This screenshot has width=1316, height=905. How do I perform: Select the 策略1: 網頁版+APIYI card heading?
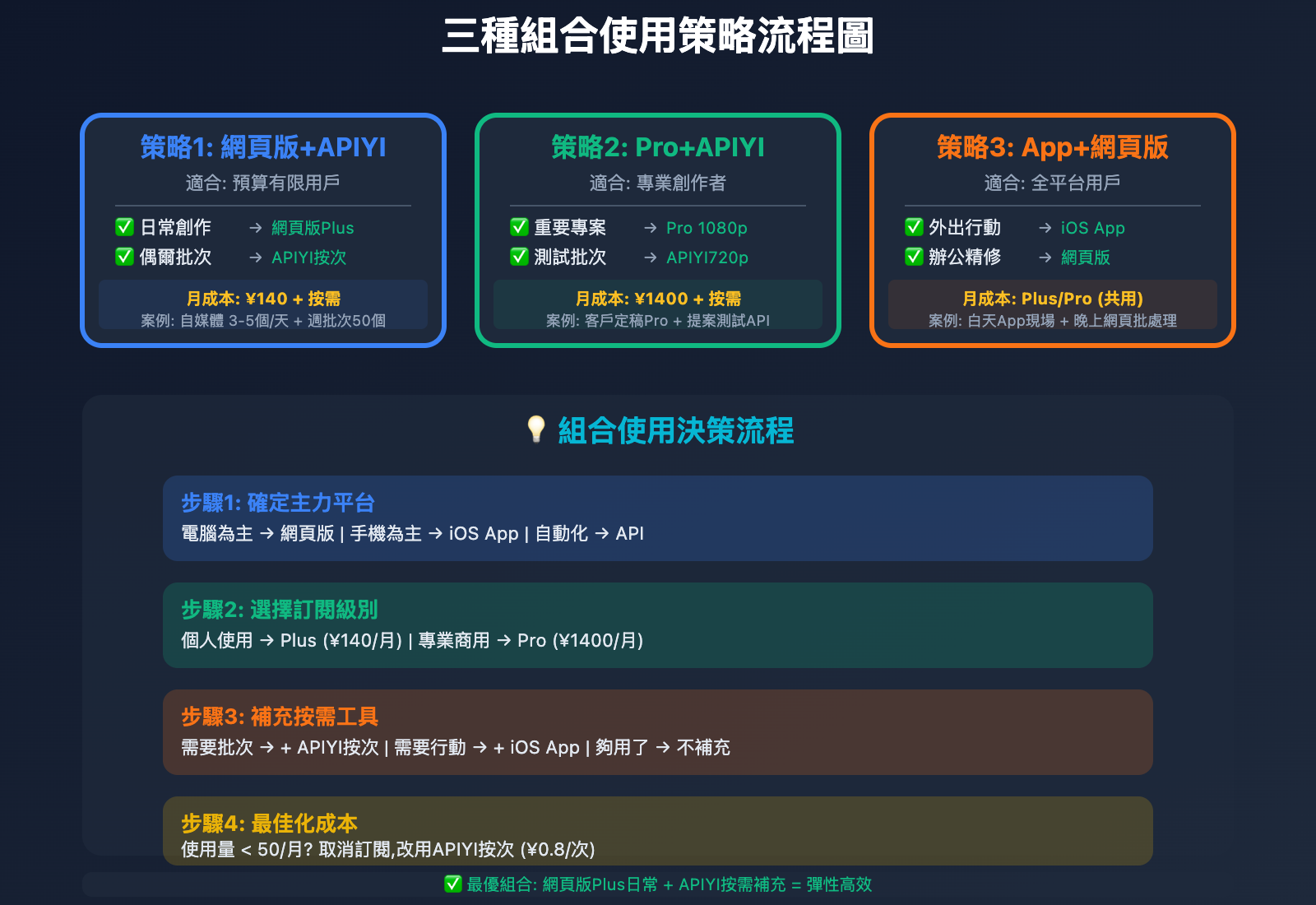[x=263, y=147]
